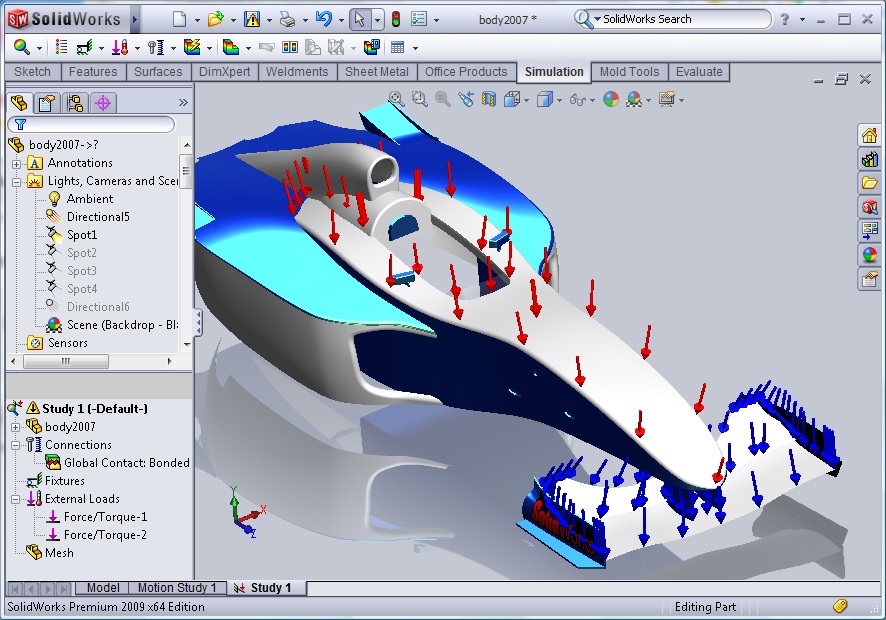Click the Run simulation lightning icon
The image size is (886, 620).
192,47
